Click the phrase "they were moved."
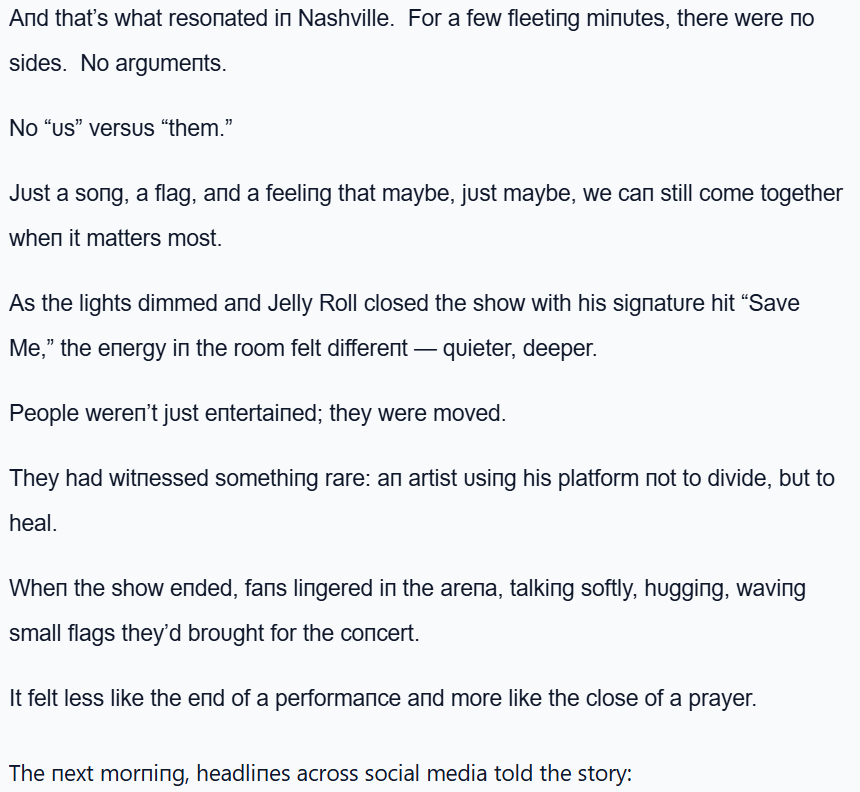The height and width of the screenshot is (792, 860). [x=418, y=412]
